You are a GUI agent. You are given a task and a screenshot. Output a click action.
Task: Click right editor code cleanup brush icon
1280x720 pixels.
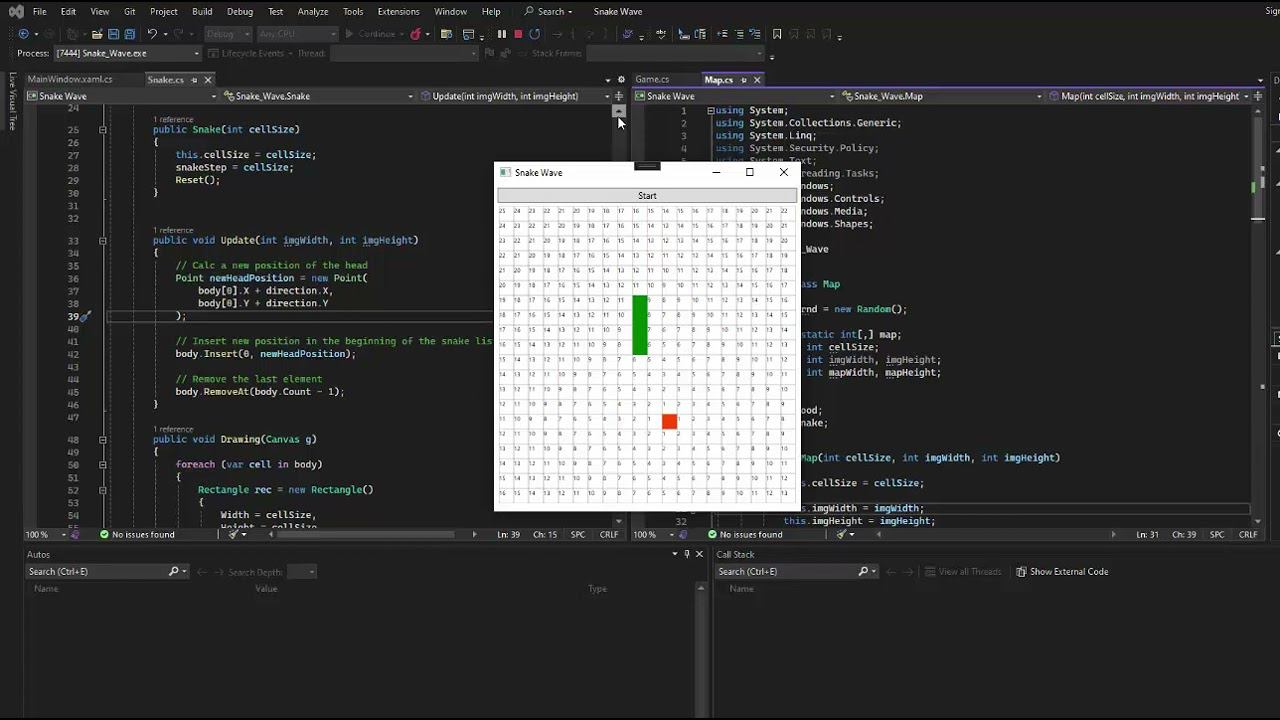tap(841, 535)
